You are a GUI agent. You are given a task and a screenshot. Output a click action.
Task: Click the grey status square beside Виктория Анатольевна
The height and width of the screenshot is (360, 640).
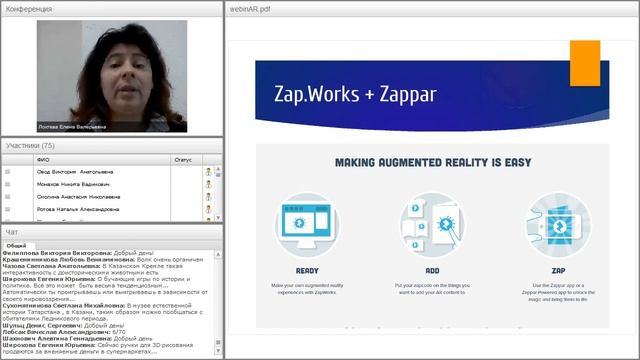pyautogui.click(x=7, y=172)
